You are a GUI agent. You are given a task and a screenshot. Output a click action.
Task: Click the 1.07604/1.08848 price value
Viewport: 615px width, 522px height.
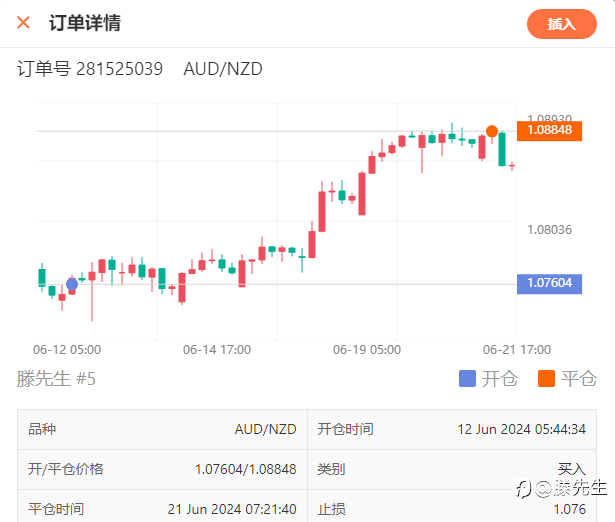click(246, 469)
